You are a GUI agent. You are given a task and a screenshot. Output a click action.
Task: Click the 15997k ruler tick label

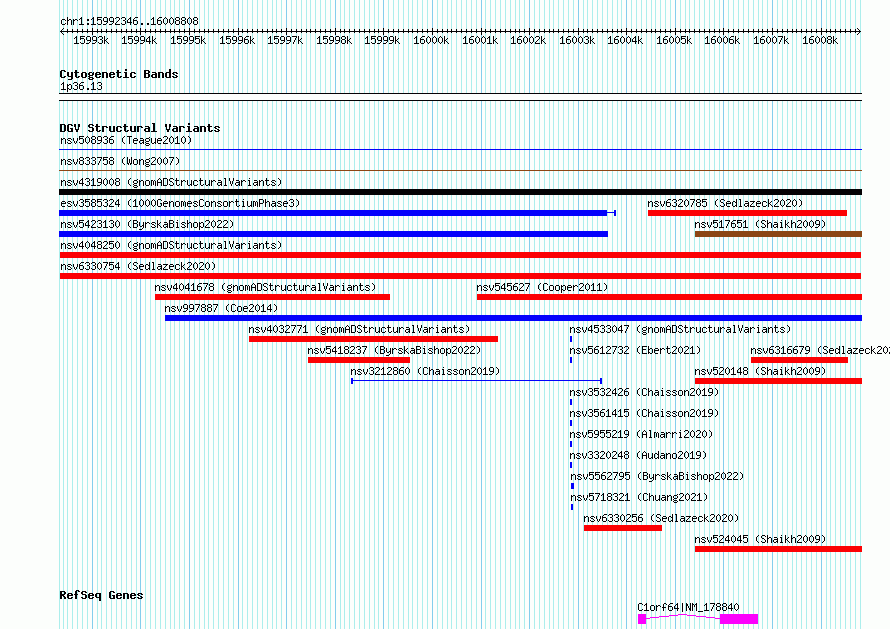(285, 40)
